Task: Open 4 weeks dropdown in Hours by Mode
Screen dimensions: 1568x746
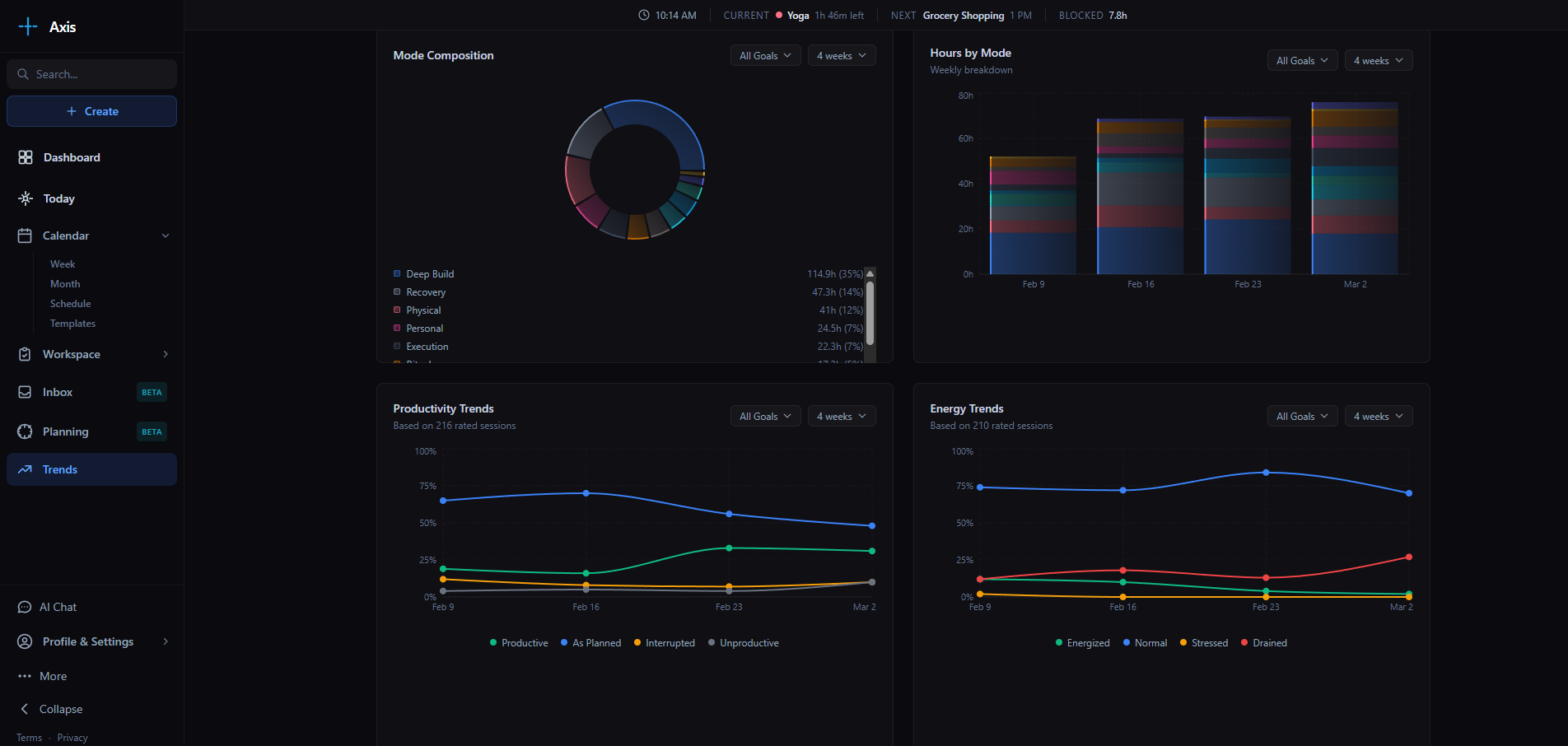Action: click(1378, 61)
